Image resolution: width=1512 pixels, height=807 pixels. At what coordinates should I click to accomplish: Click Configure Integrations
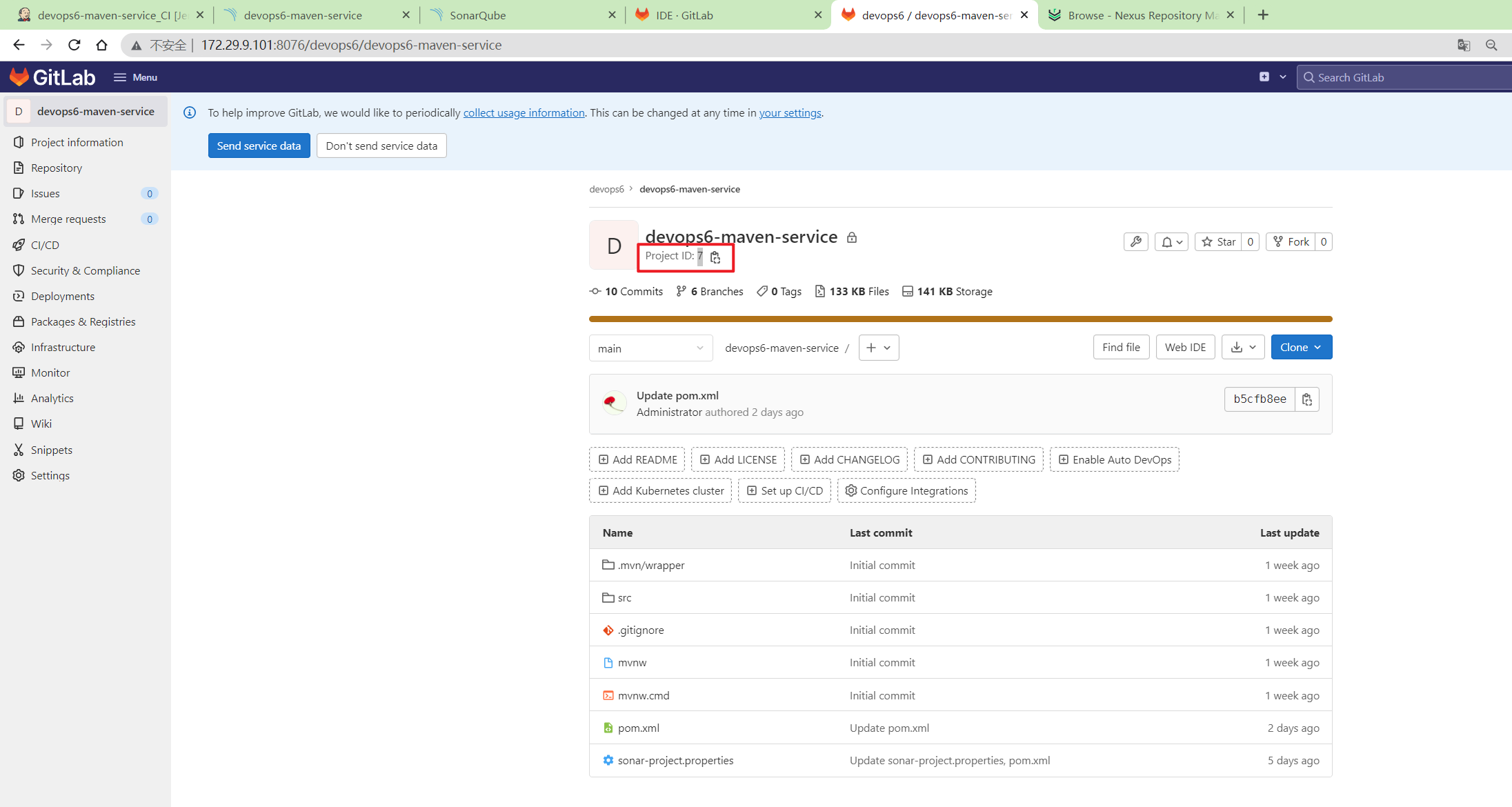(x=906, y=490)
